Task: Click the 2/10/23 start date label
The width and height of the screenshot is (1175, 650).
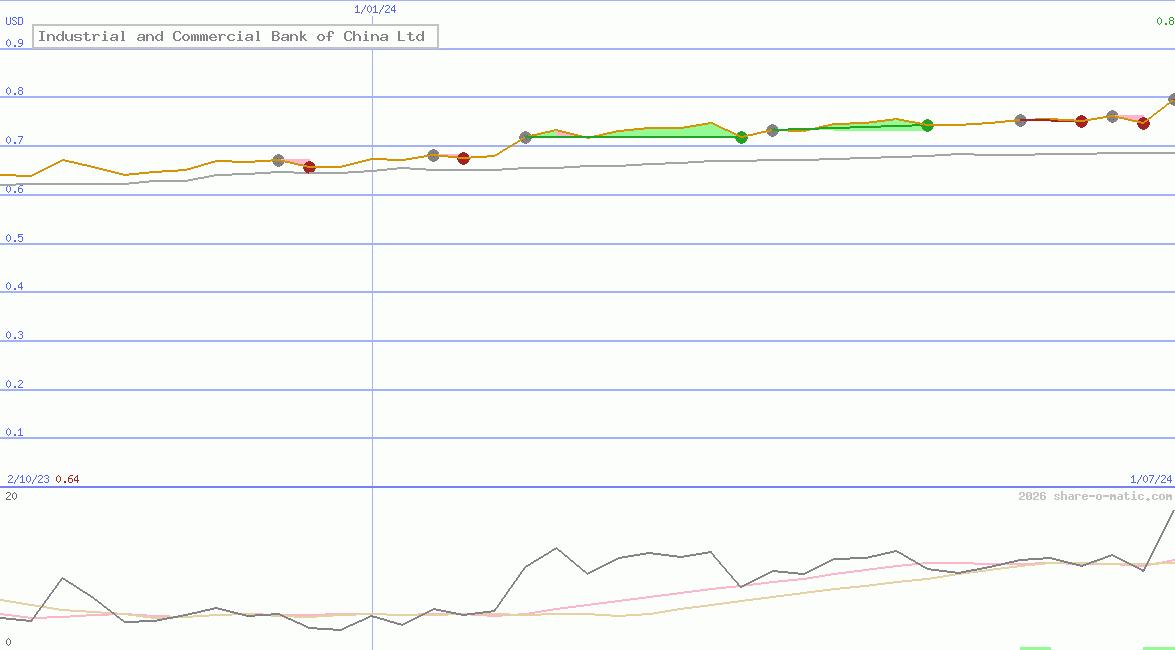Action: point(28,479)
